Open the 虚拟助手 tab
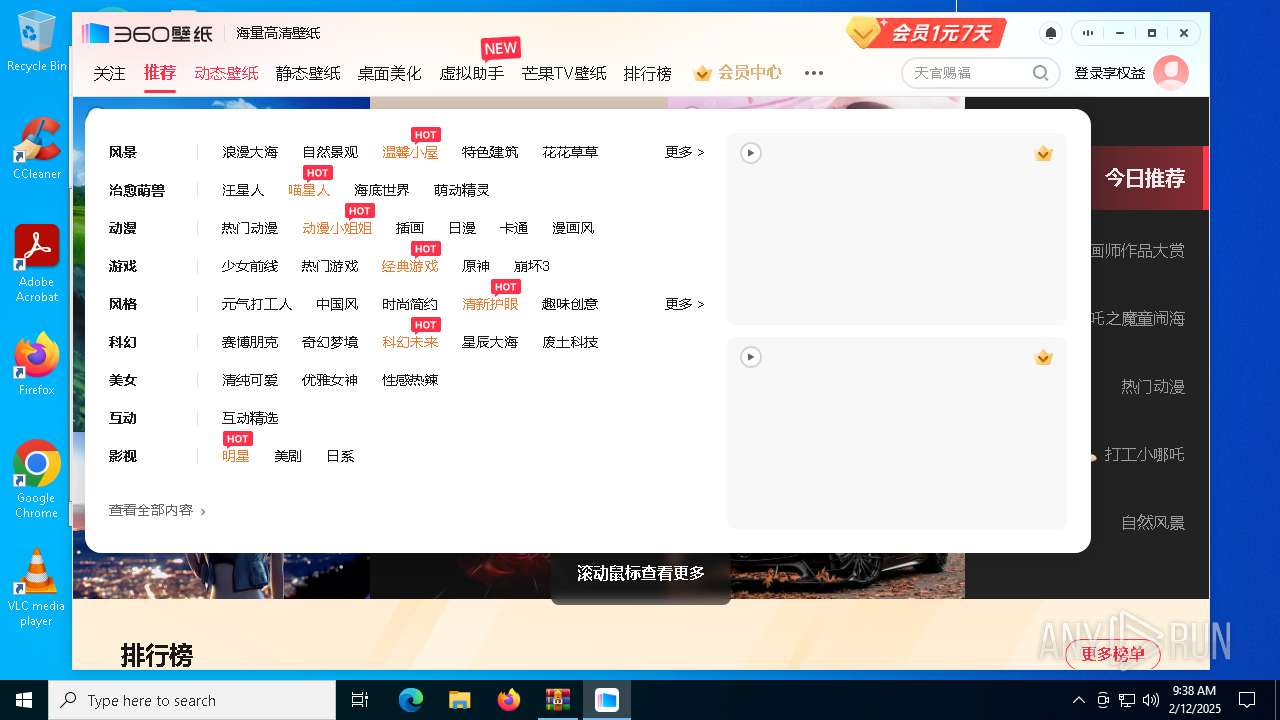Screen dimensions: 1280x720 [x=472, y=73]
